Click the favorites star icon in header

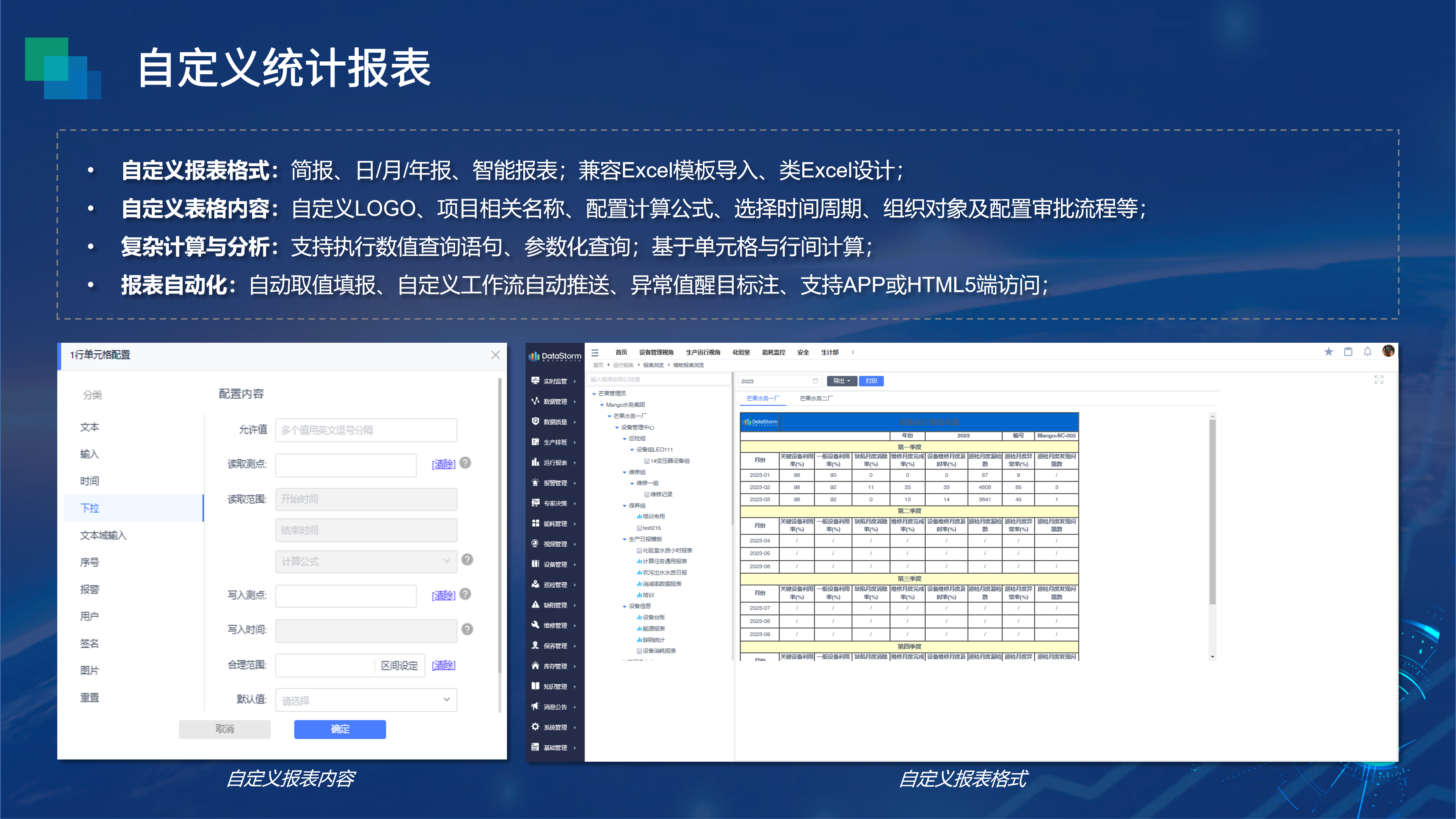pos(1328,351)
